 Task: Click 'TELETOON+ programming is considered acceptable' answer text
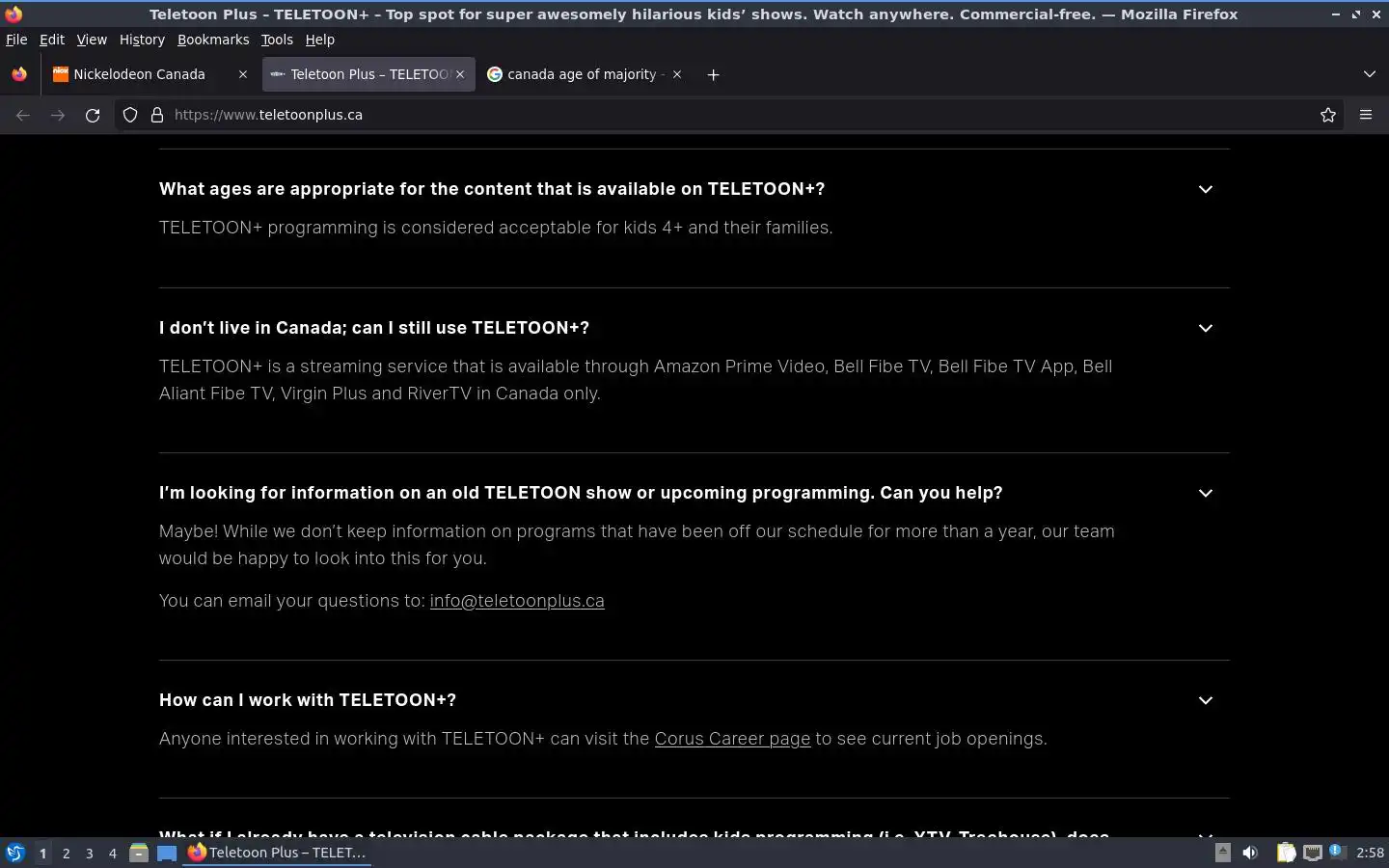coord(496,228)
